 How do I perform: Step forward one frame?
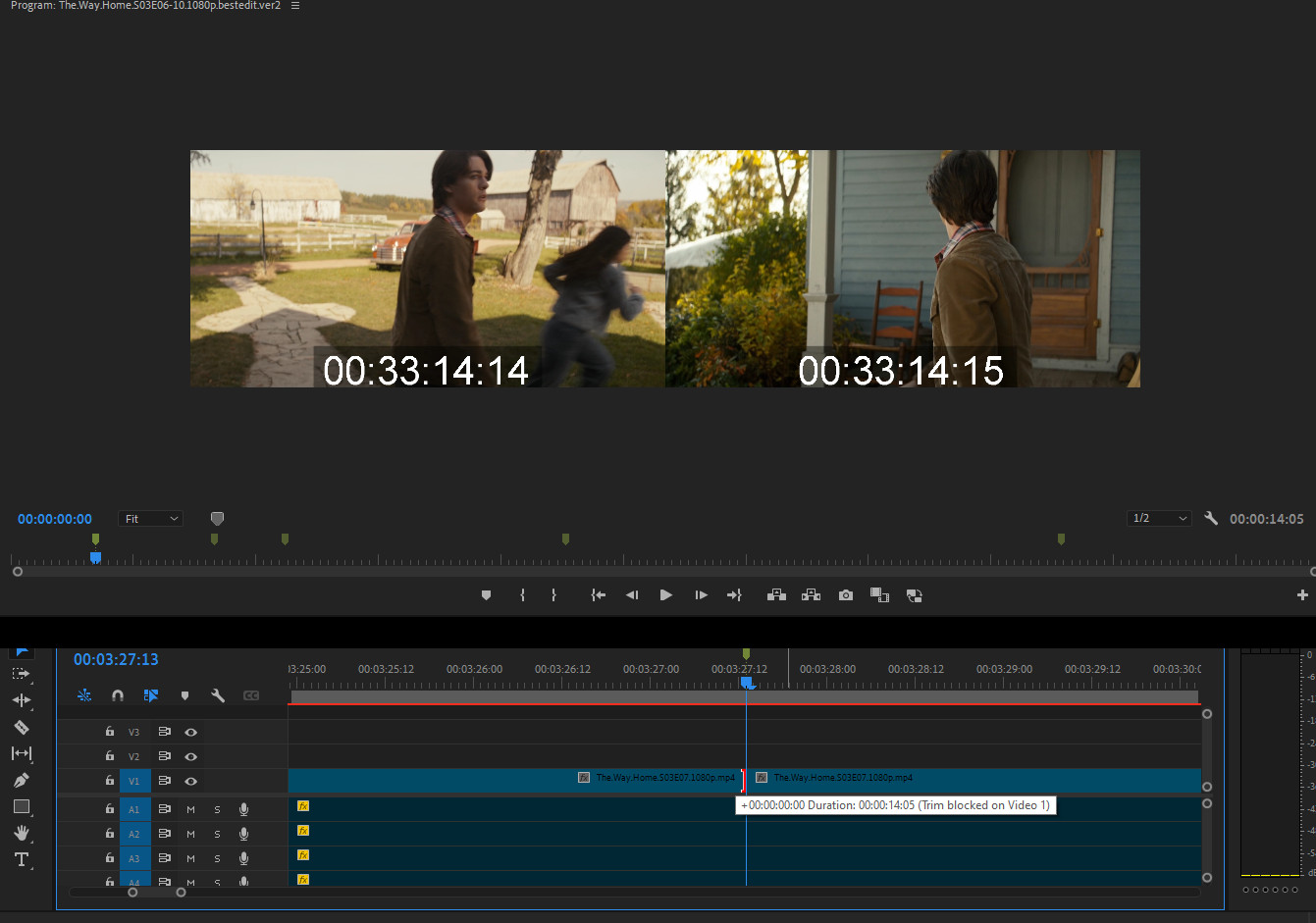click(701, 595)
